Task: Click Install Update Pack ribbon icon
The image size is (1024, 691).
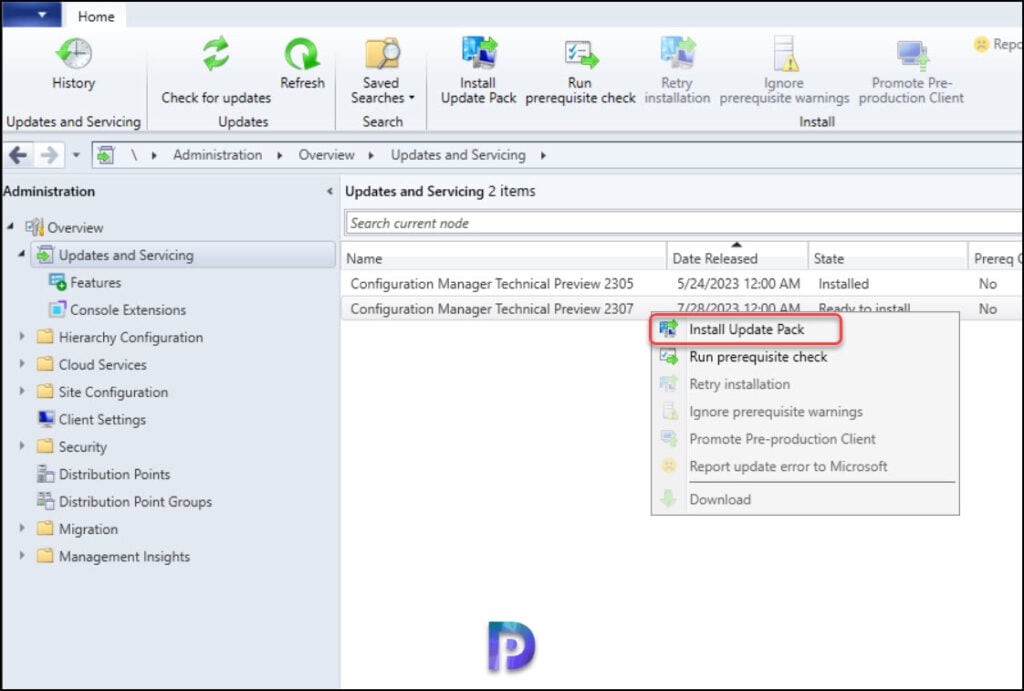Action: pyautogui.click(x=479, y=52)
